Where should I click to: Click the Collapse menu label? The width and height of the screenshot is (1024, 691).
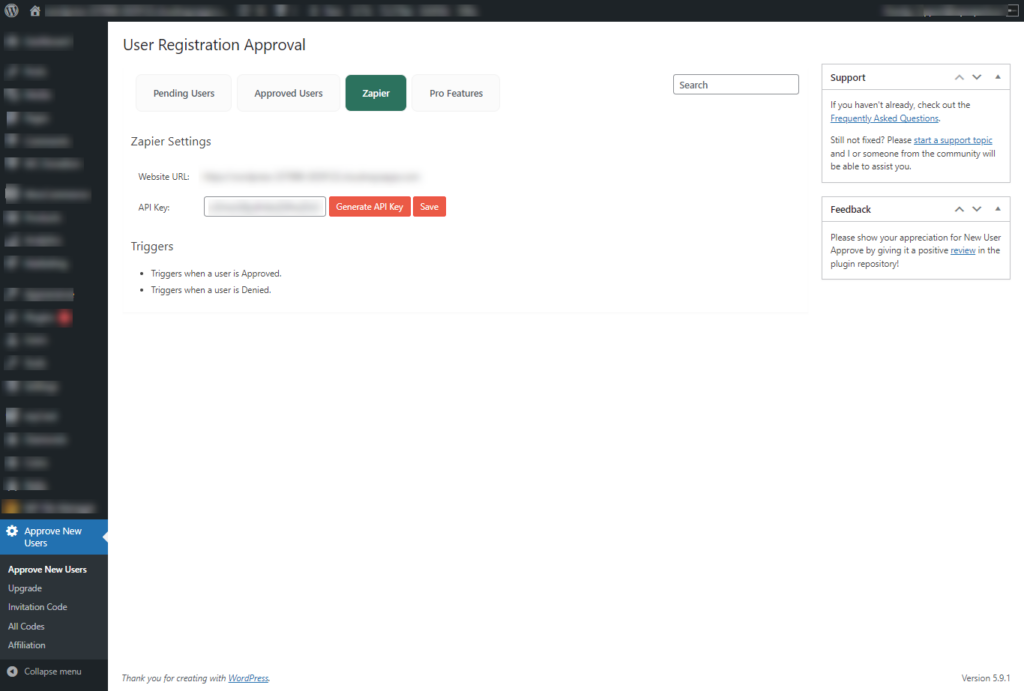(52, 671)
